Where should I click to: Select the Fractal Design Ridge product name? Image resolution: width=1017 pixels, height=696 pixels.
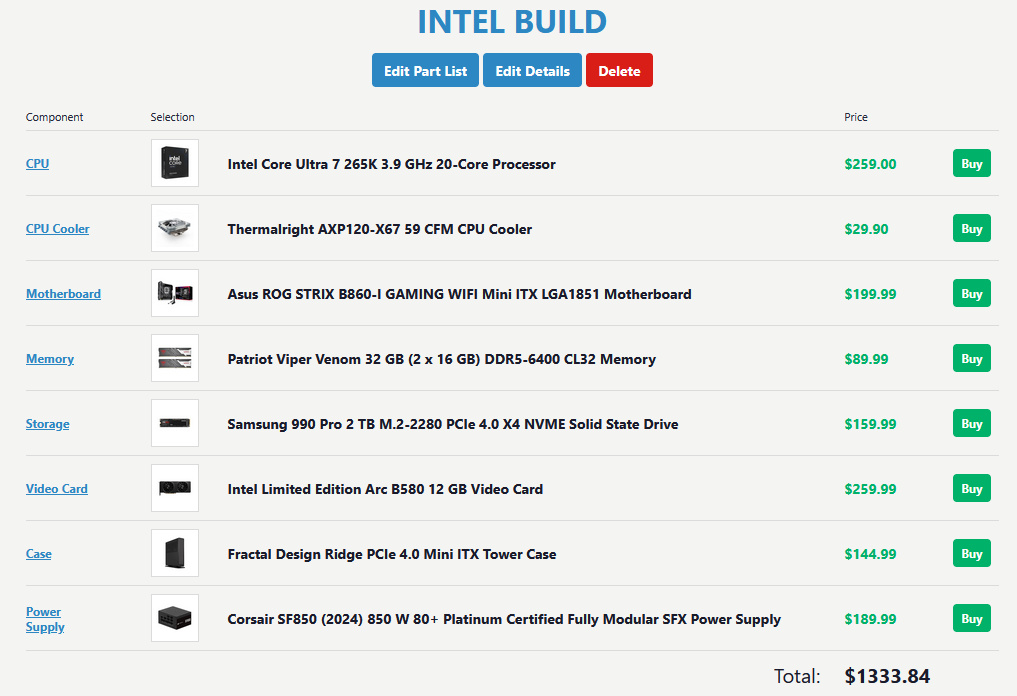click(x=392, y=554)
